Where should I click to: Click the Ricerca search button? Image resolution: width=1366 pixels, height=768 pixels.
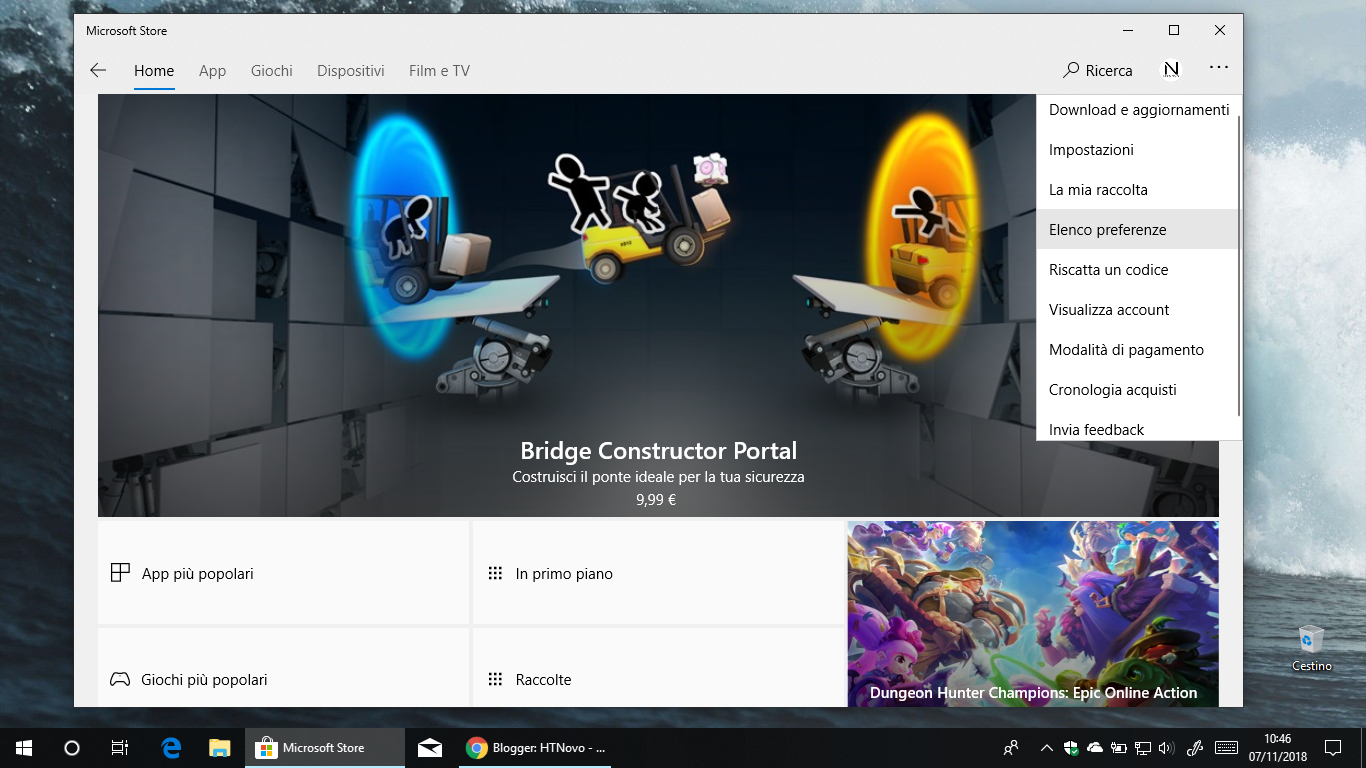1097,70
